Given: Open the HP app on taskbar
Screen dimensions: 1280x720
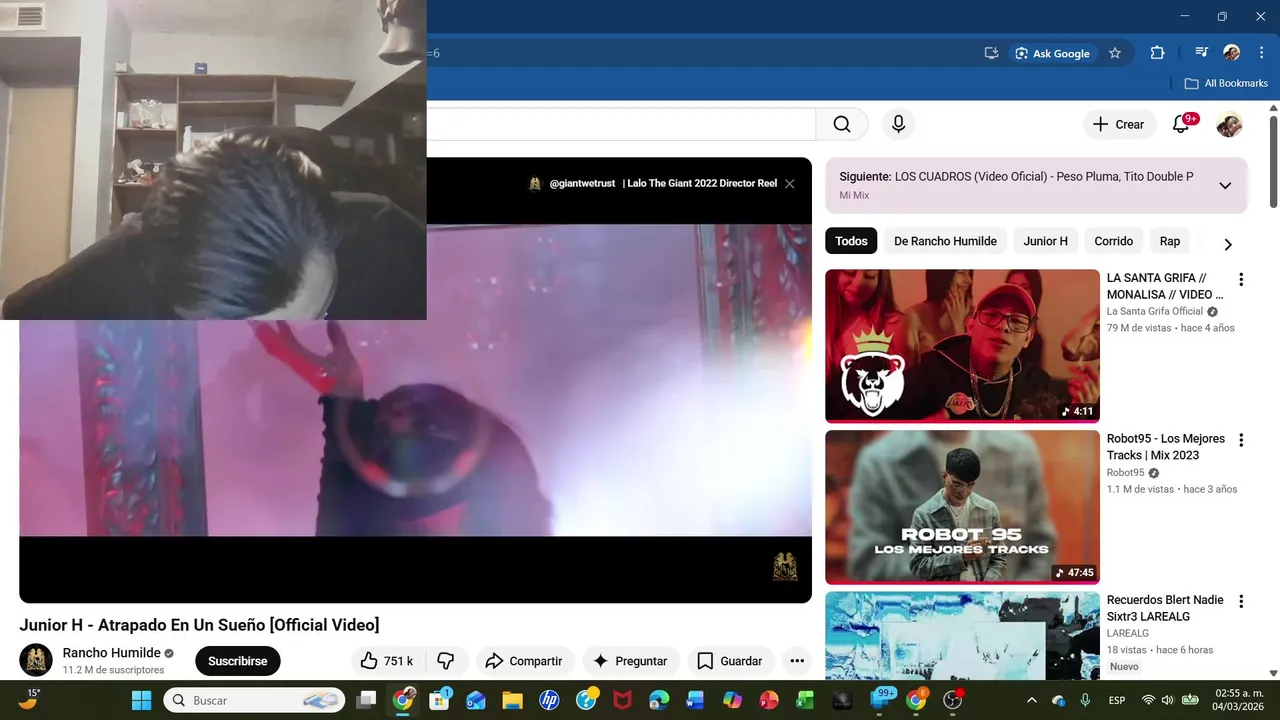Looking at the screenshot, I should click(549, 700).
